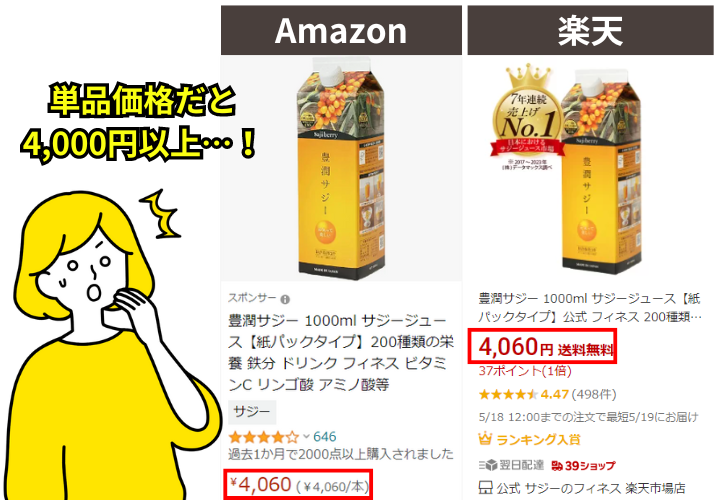
Task: Click the Rakuten 4,060円 price
Action: point(516,347)
